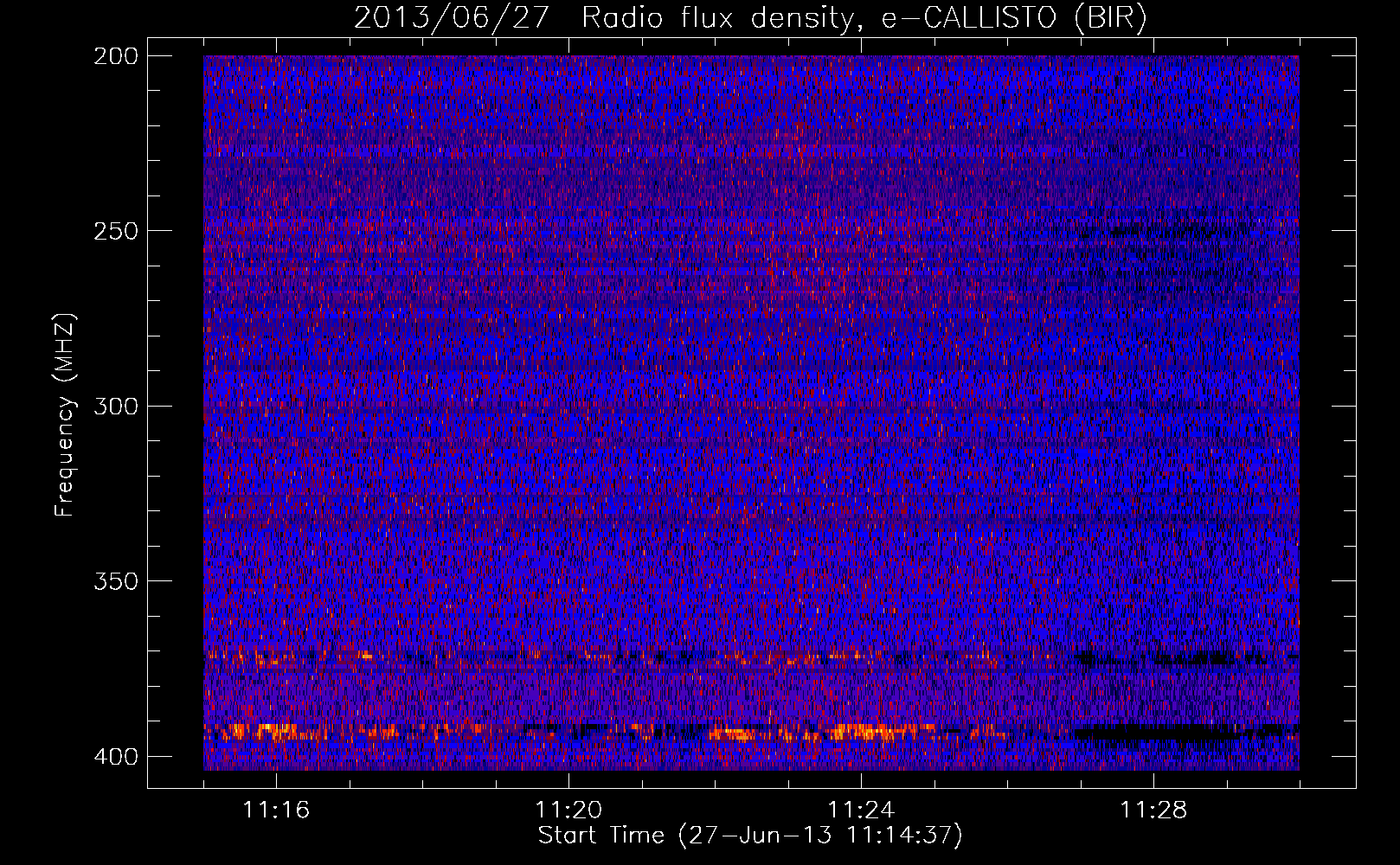Click the 11:24 time tick label

pyautogui.click(x=861, y=811)
